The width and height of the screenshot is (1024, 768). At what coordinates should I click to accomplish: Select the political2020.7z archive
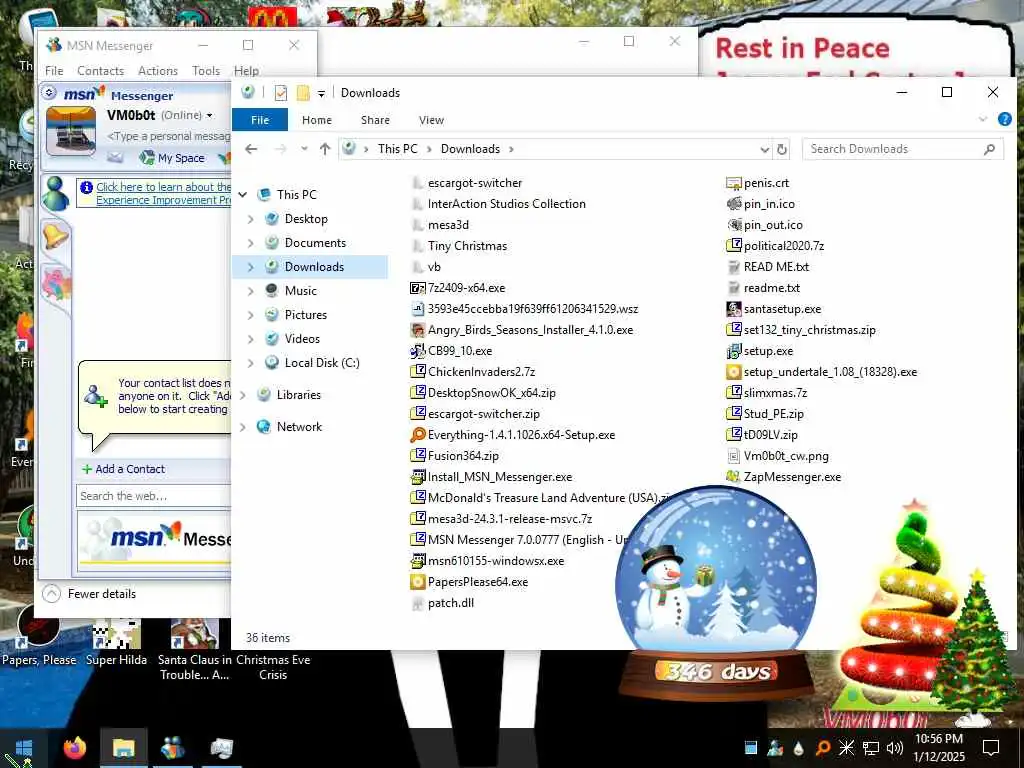point(776,246)
